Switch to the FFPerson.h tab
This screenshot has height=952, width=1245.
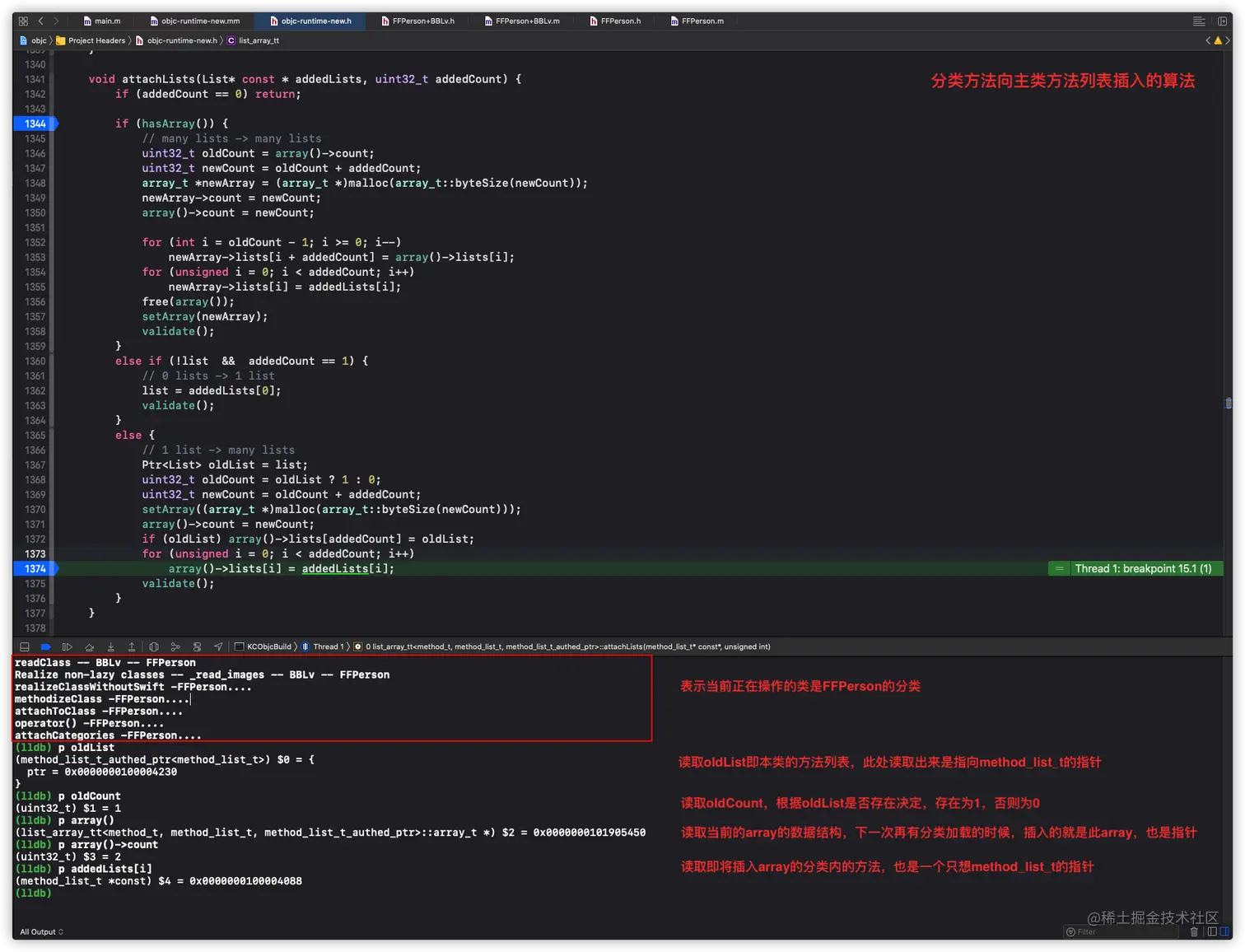pos(615,21)
